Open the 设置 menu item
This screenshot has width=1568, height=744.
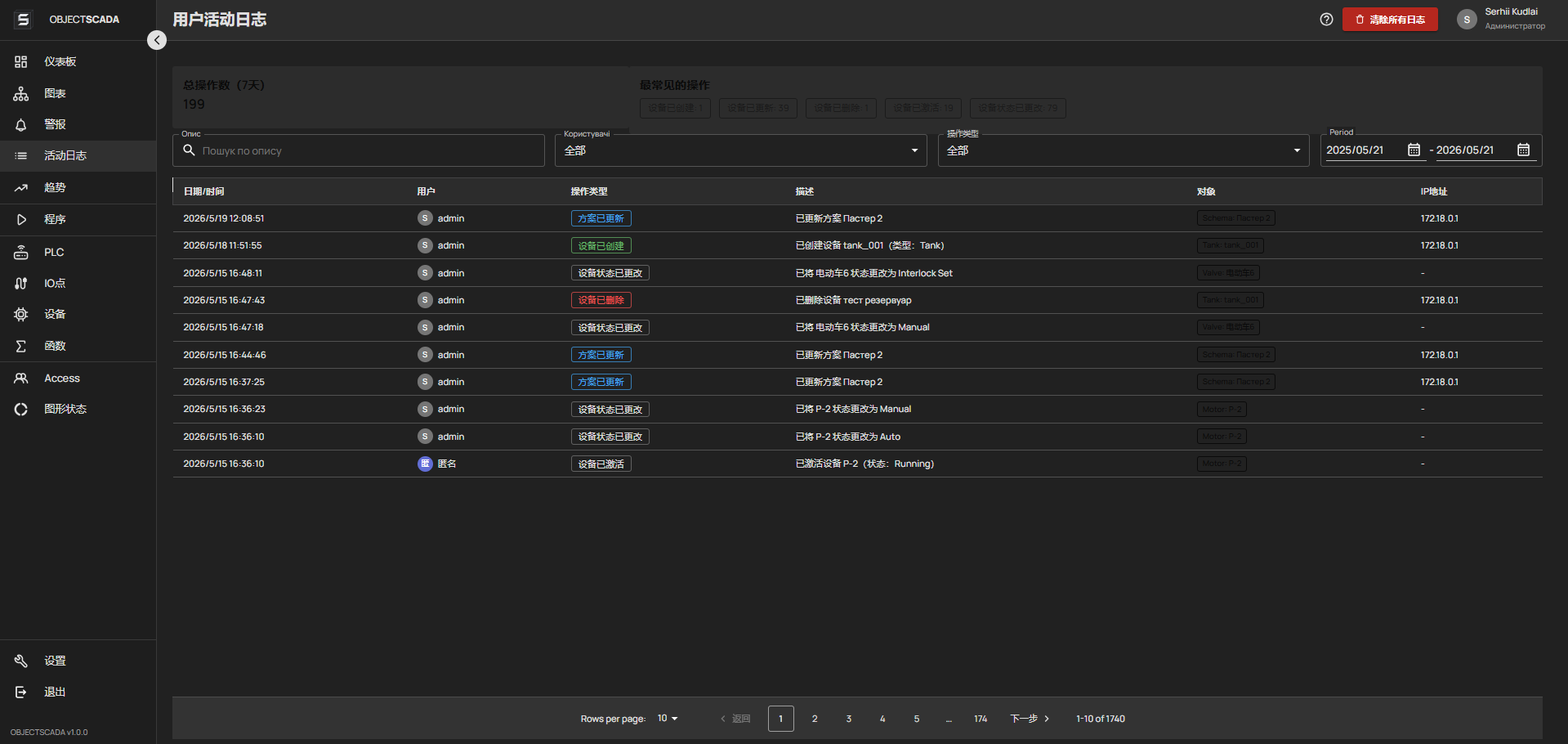[78, 661]
